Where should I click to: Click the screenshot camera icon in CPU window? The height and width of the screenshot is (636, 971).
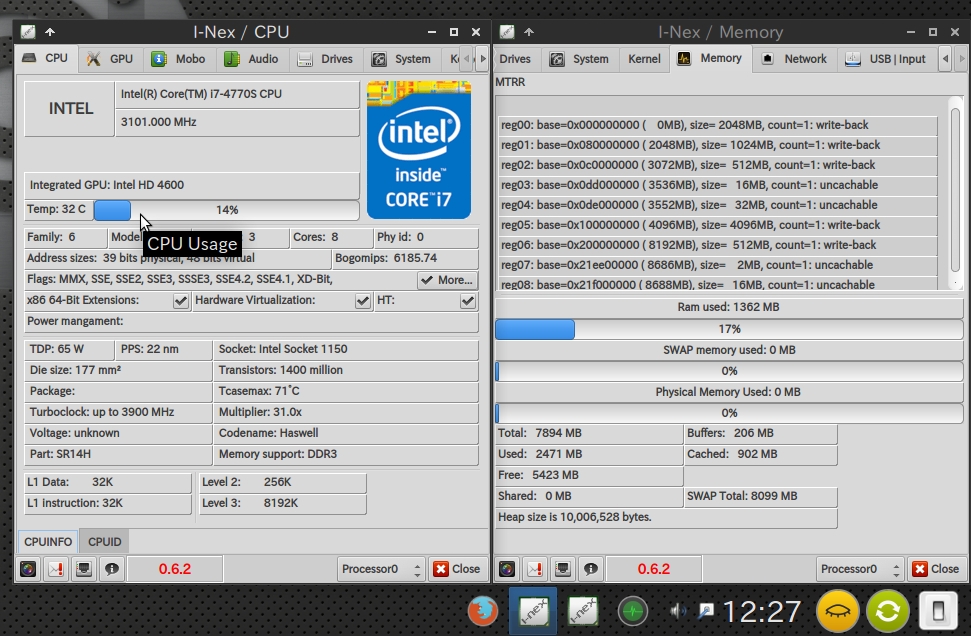(28, 569)
